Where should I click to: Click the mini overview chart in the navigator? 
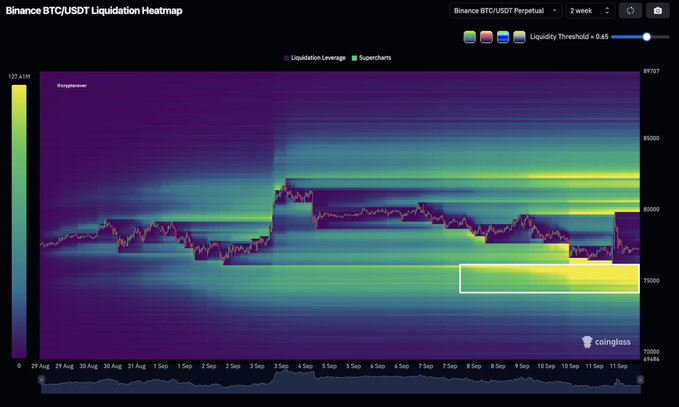tap(341, 382)
